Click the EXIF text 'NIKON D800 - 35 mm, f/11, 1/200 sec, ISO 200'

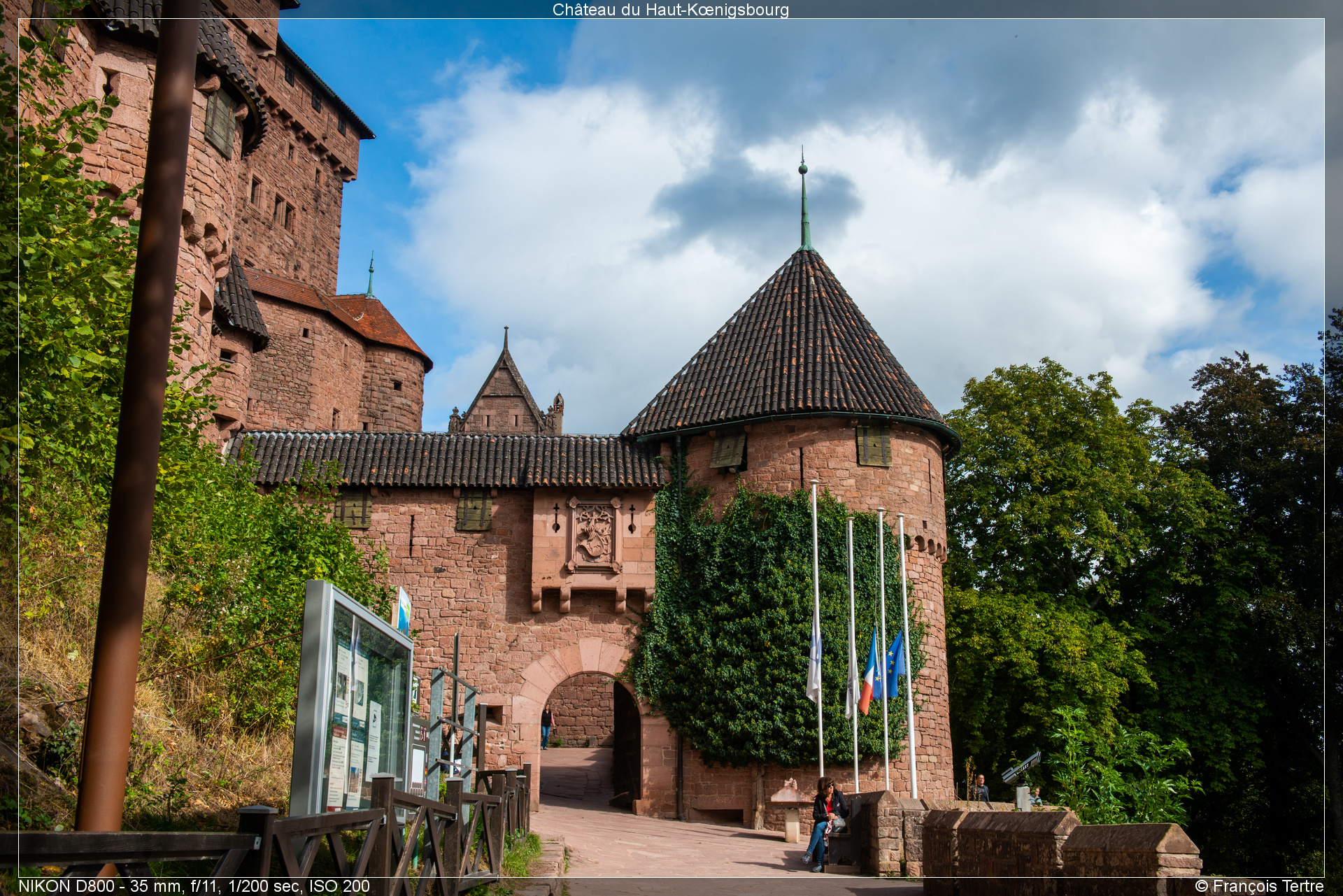pos(194,886)
